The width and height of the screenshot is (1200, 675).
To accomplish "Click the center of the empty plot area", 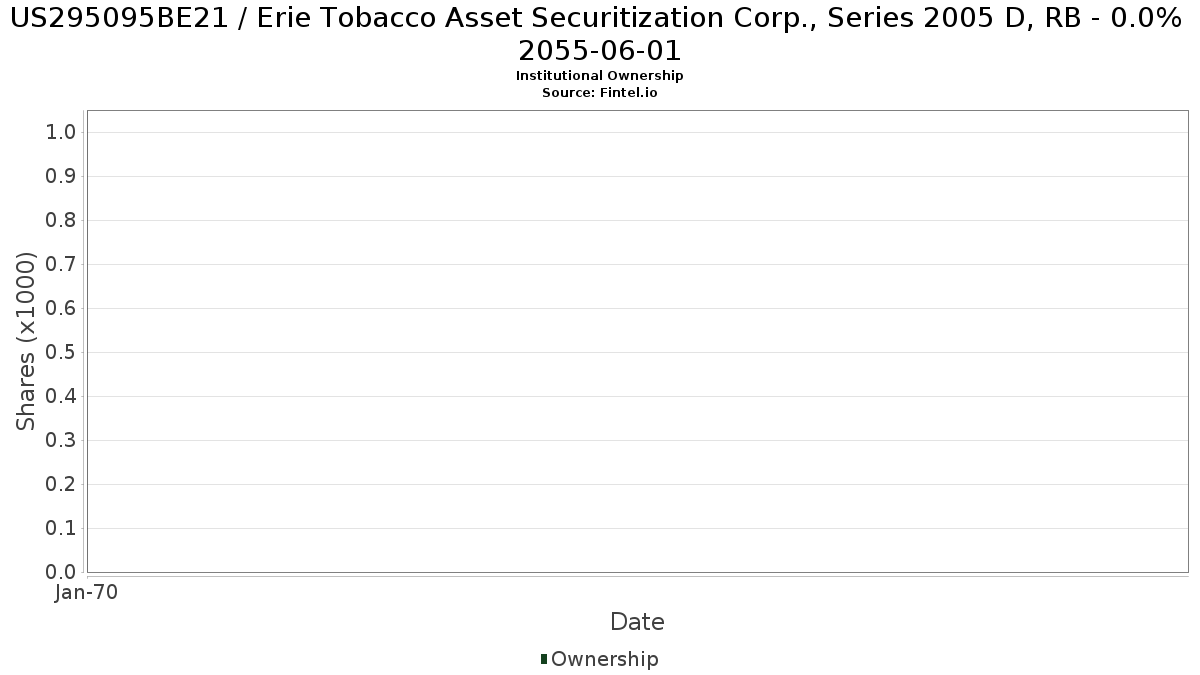I will pyautogui.click(x=637, y=341).
